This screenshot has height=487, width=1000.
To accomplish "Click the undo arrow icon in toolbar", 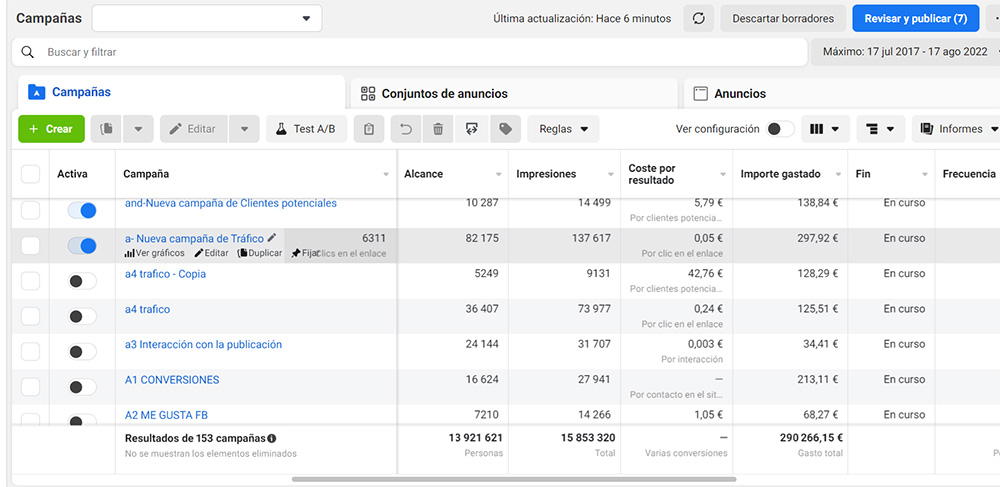I will tap(404, 129).
